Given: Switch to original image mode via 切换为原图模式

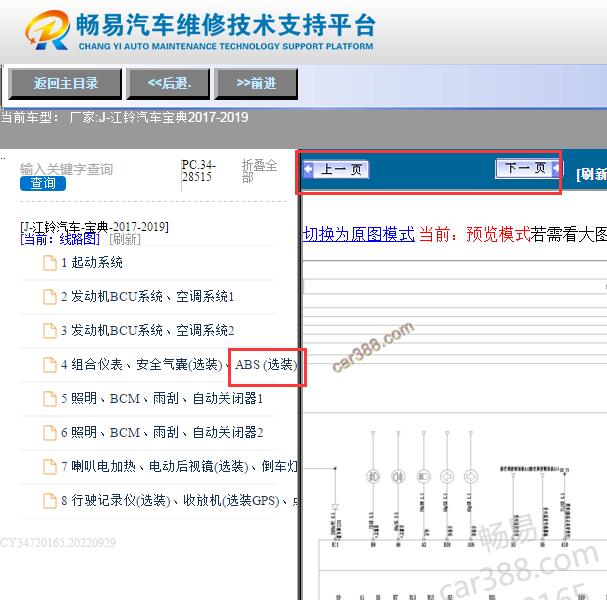Looking at the screenshot, I should [x=358, y=234].
